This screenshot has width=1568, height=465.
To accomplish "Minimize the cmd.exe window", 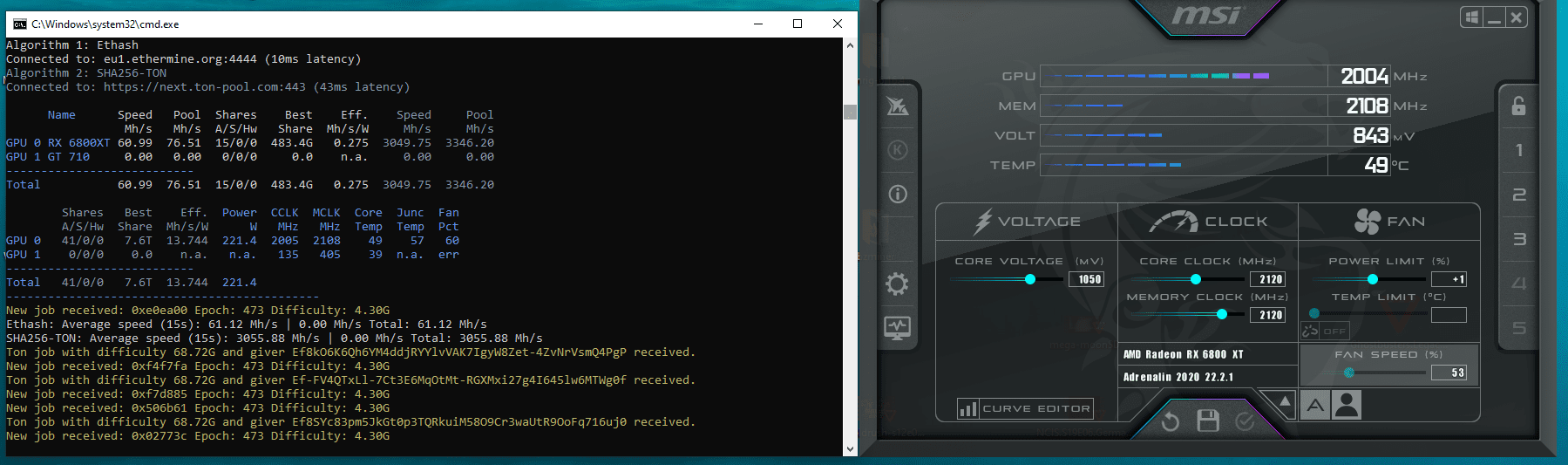I will tap(757, 24).
